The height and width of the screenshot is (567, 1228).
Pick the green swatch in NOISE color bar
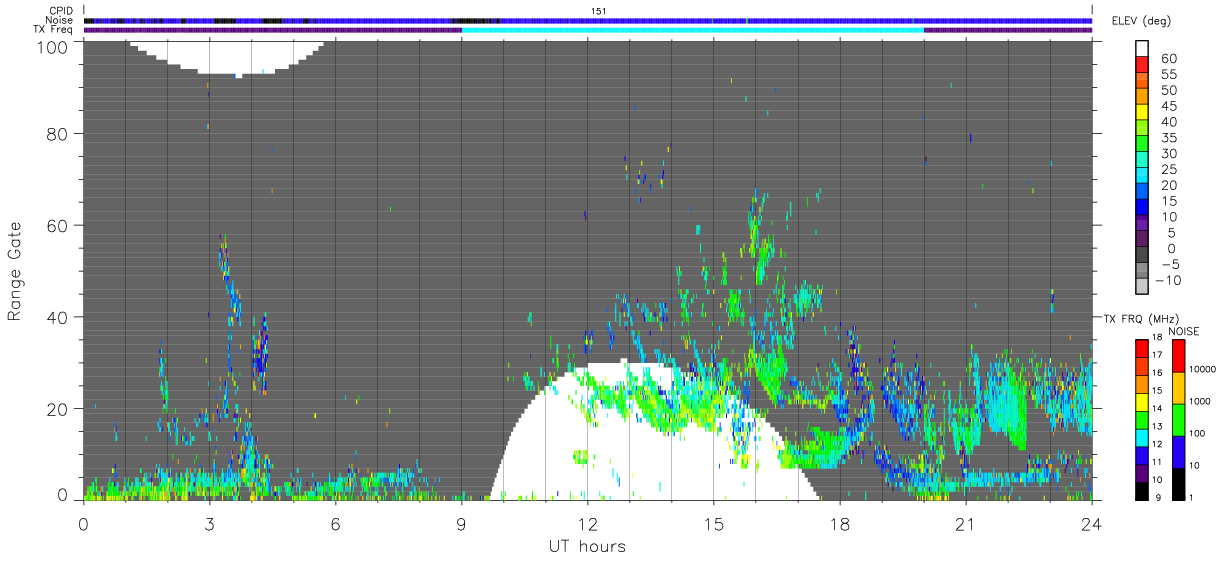point(1176,419)
